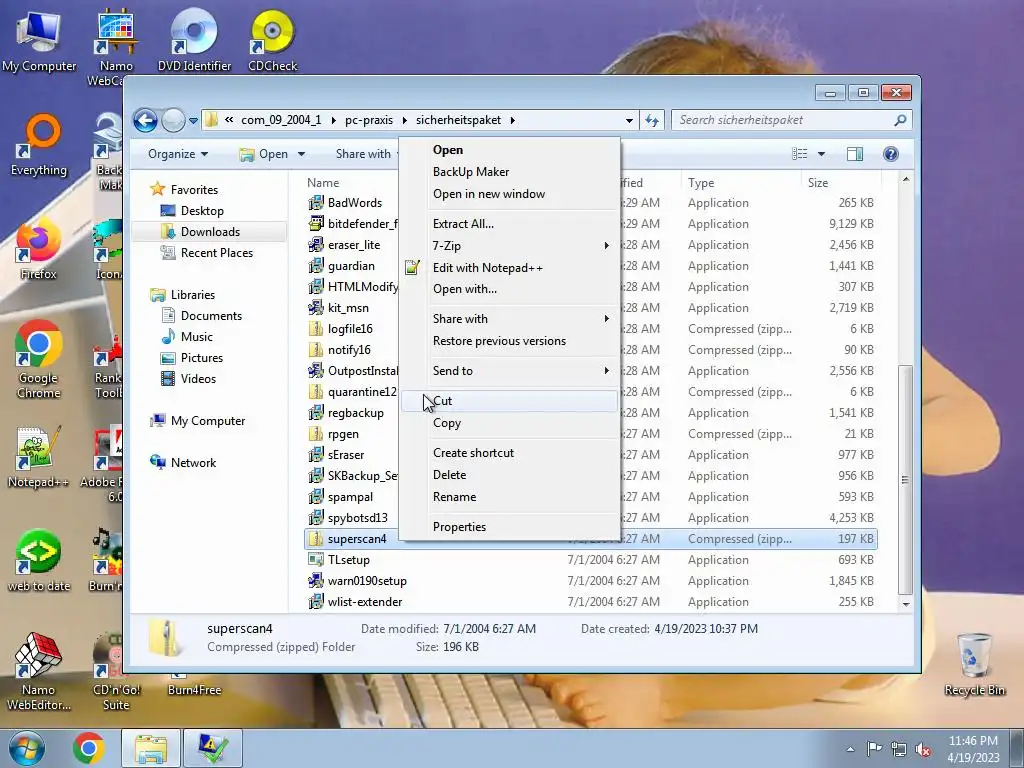1024x768 pixels.
Task: Open DVD Identifier desktop shortcut
Action: click(195, 41)
